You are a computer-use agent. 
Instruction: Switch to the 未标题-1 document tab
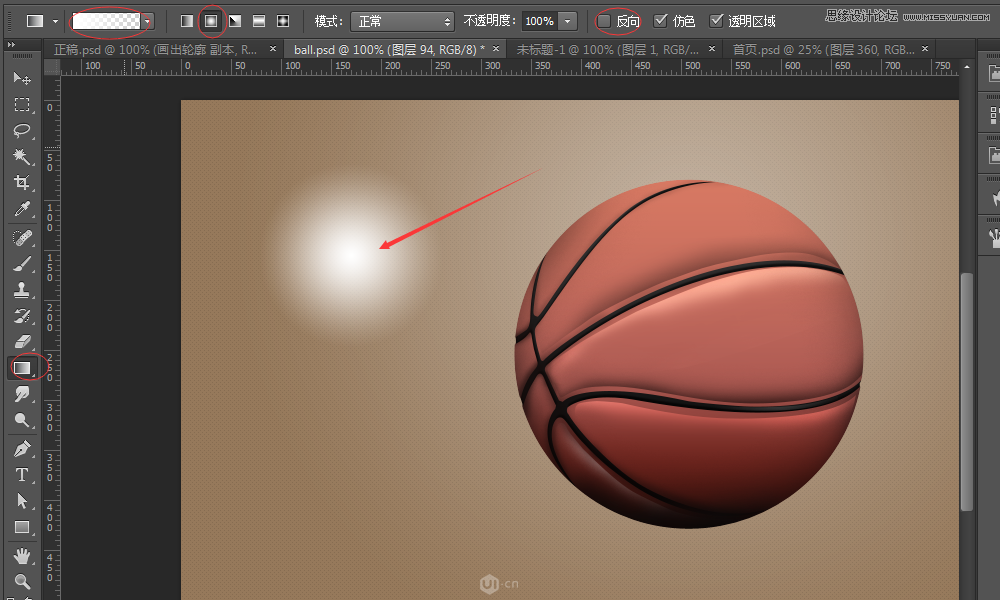pyautogui.click(x=607, y=49)
